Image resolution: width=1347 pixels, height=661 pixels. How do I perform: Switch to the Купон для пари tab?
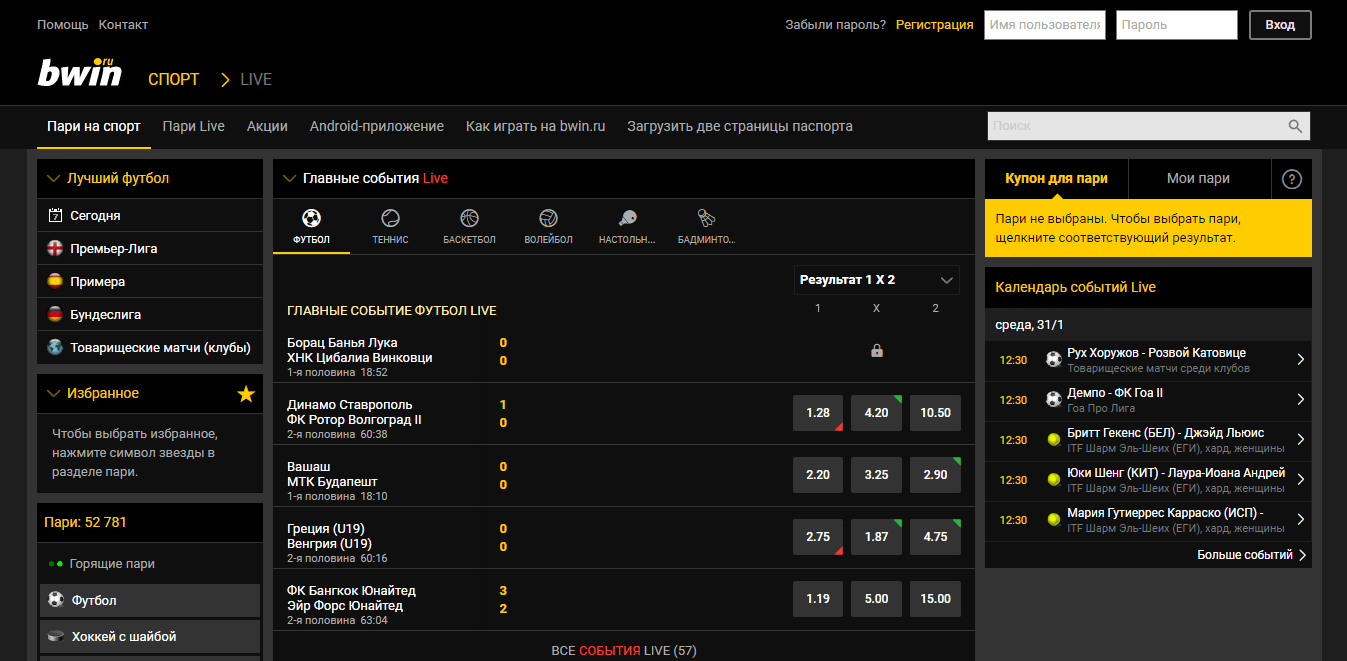pyautogui.click(x=1056, y=179)
